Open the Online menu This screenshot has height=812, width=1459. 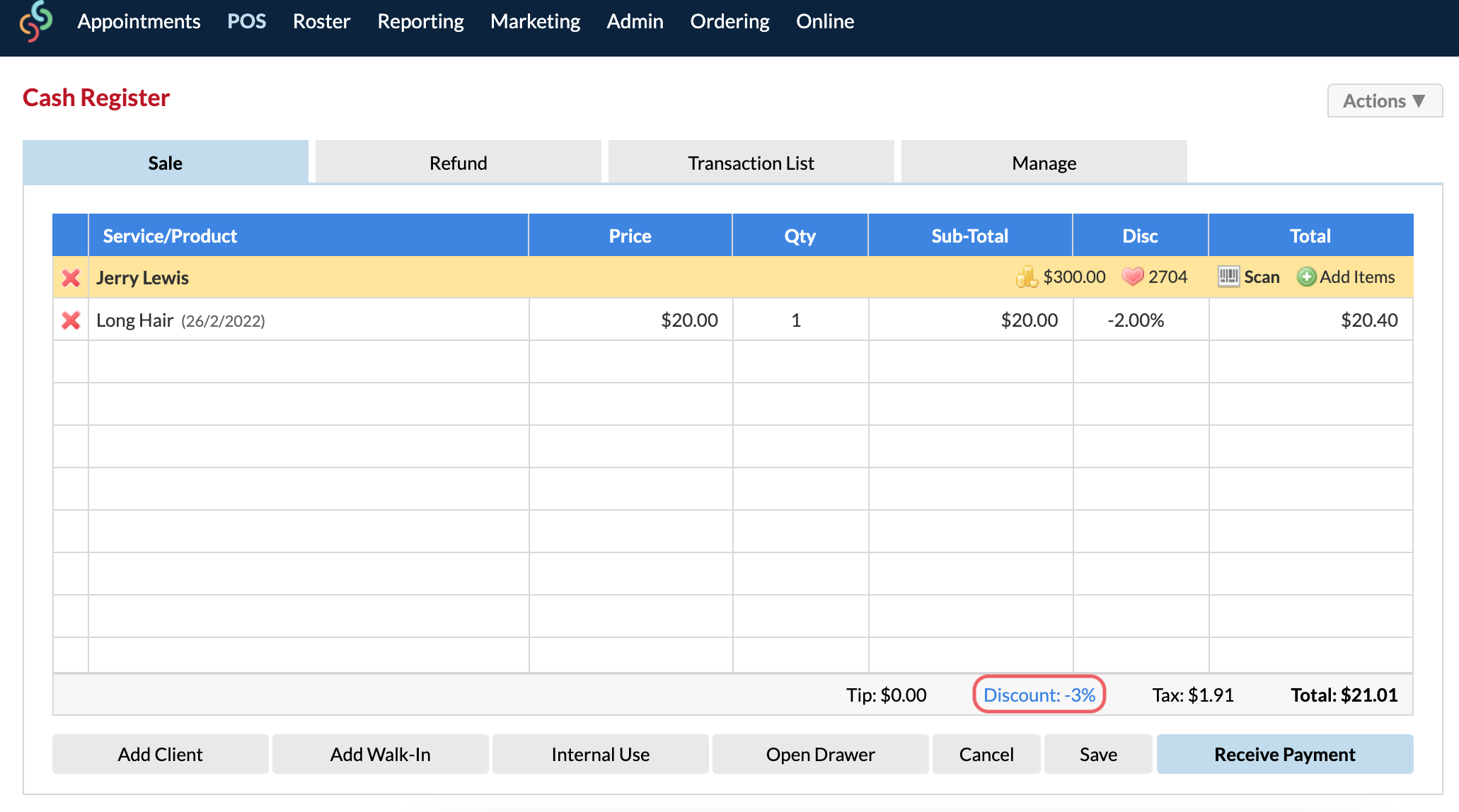825,21
